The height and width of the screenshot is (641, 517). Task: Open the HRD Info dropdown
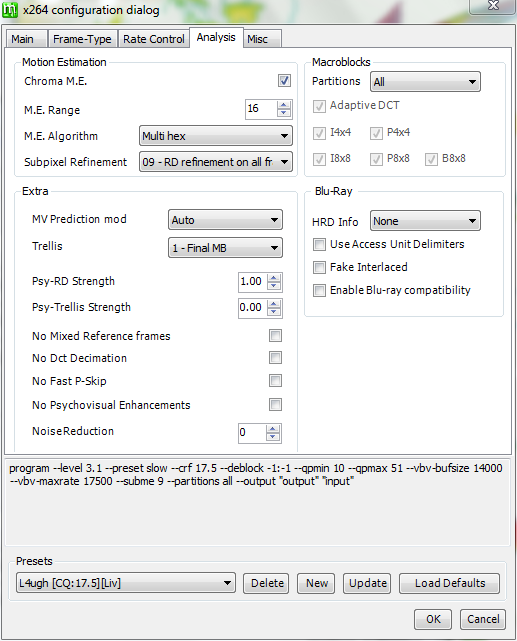click(x=425, y=221)
